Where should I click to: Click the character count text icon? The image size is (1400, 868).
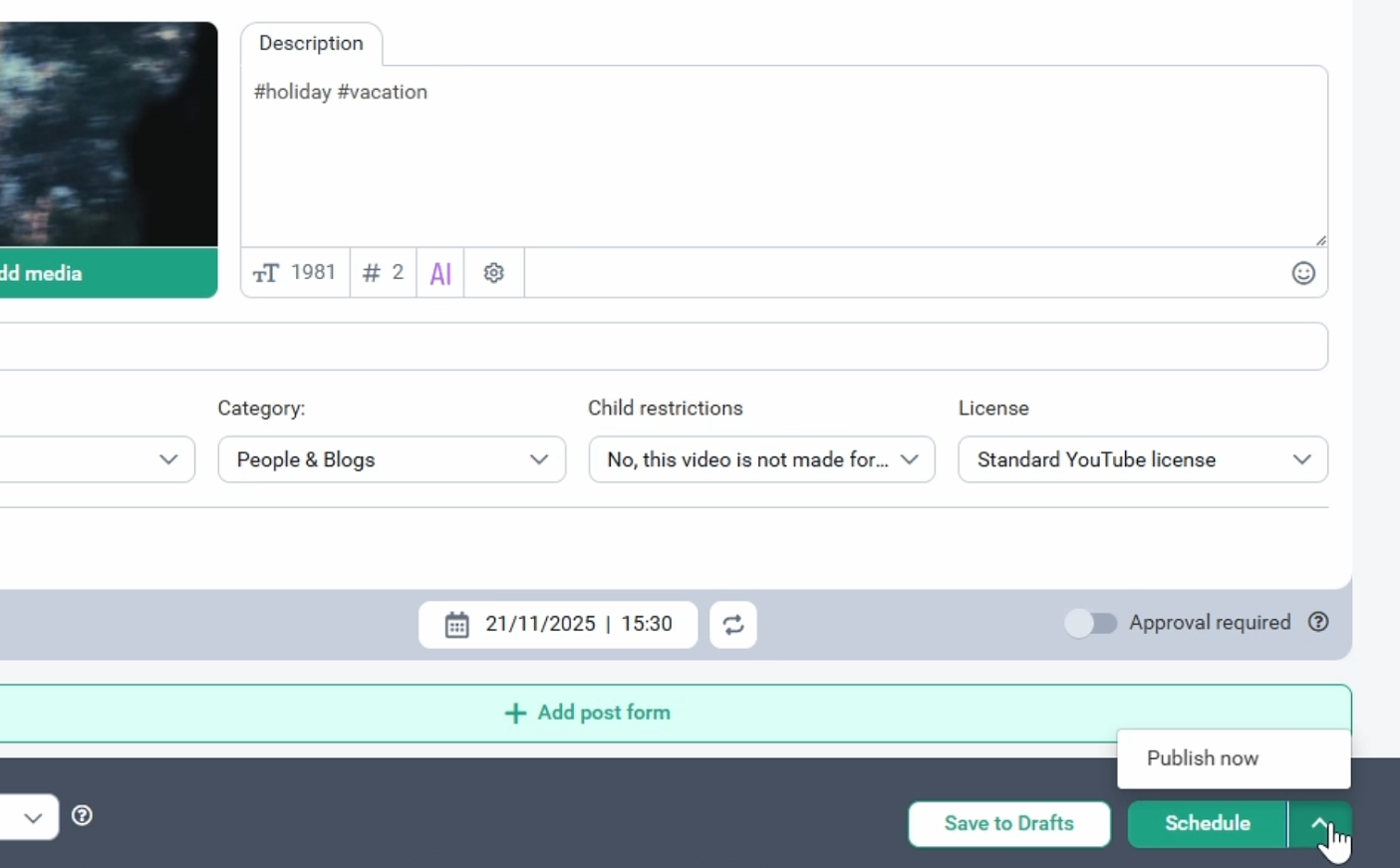[x=266, y=273]
